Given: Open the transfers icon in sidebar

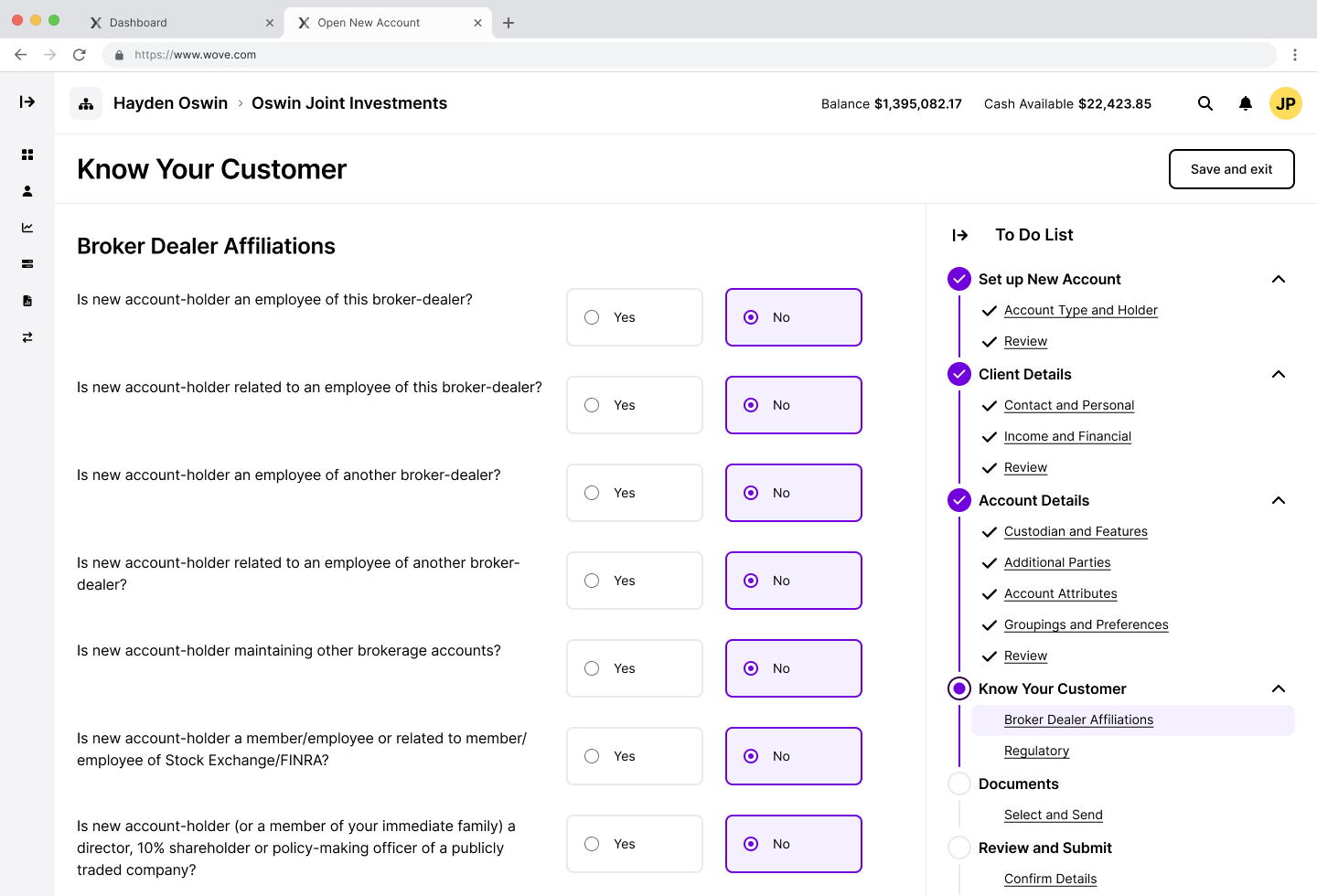Looking at the screenshot, I should pos(27,337).
